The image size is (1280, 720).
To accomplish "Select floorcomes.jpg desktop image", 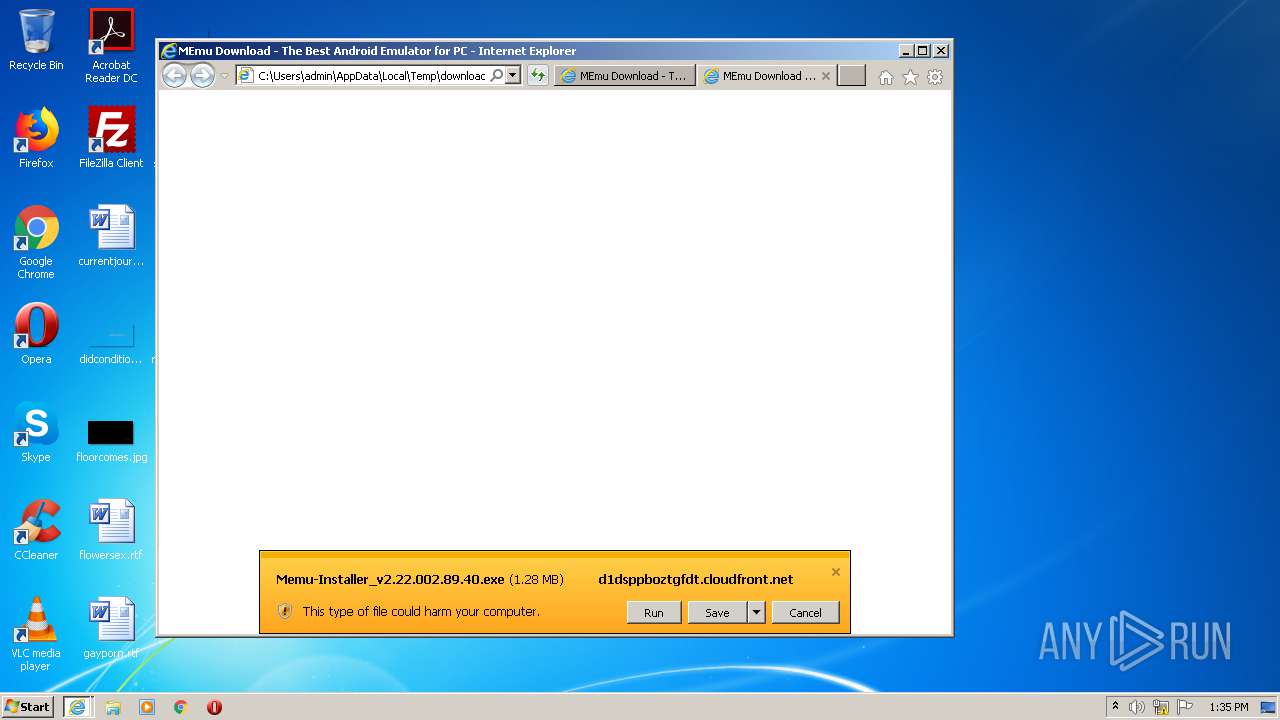I will tap(111, 440).
